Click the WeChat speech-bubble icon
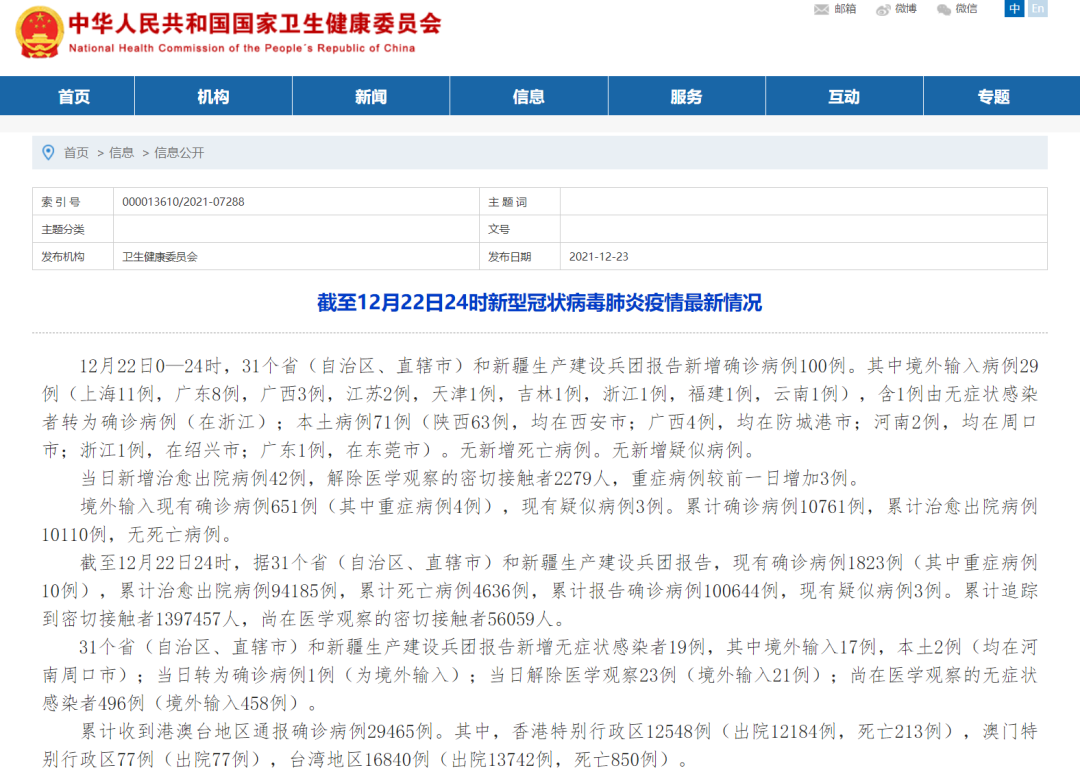 (944, 9)
